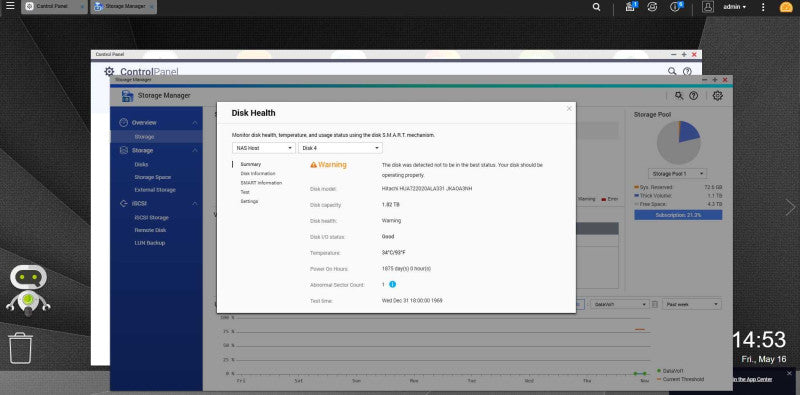Click the Storage Manager search tool icon
This screenshot has width=800, height=395.
(x=679, y=95)
